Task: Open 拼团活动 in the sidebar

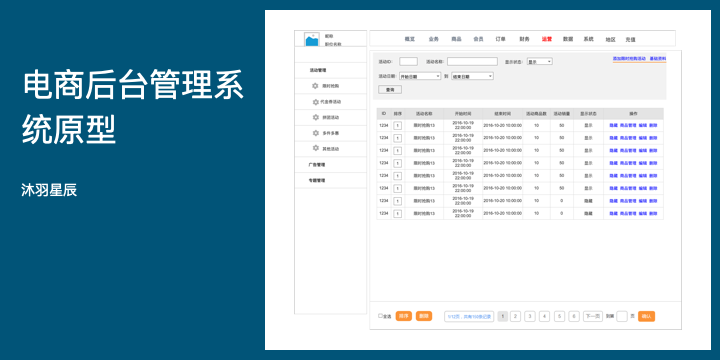Action: click(x=331, y=117)
